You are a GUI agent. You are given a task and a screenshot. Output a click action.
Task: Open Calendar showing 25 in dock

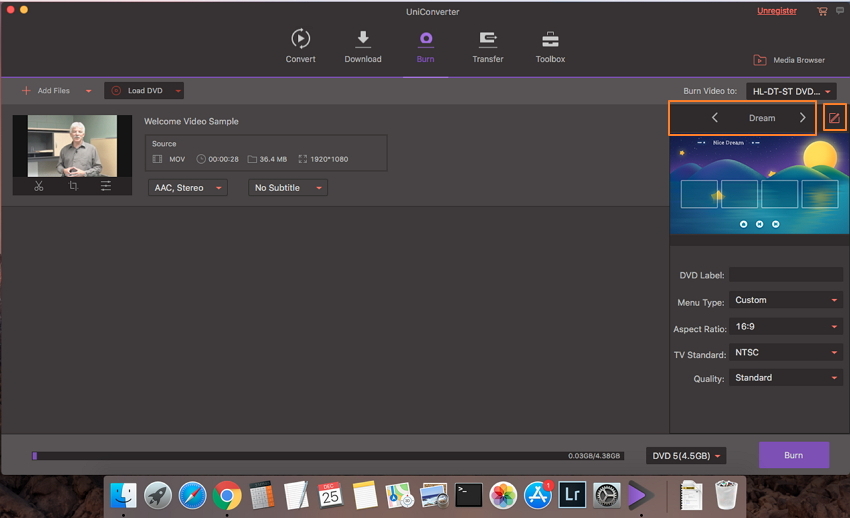coord(330,495)
